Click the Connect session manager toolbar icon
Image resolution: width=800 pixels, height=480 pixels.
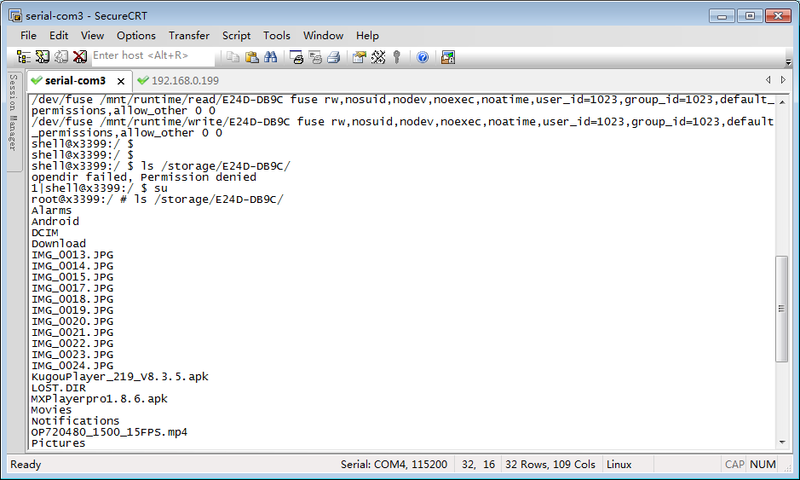pyautogui.click(x=23, y=57)
